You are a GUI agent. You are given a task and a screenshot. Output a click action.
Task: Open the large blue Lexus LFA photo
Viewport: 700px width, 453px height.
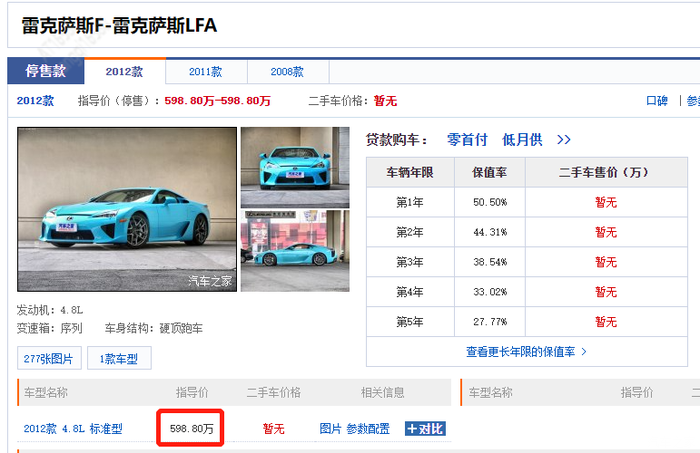(x=127, y=209)
